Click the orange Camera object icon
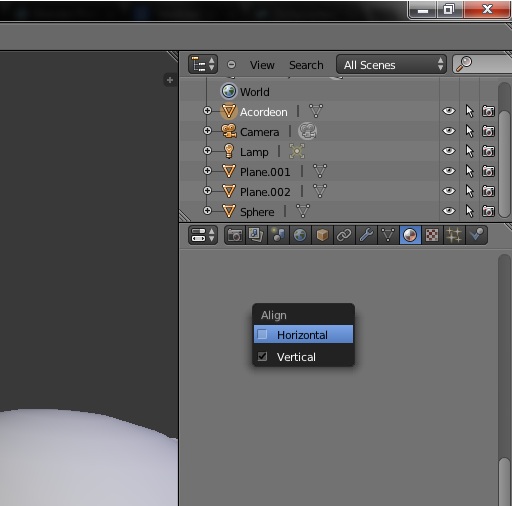Image resolution: width=512 pixels, height=506 pixels. click(x=229, y=131)
